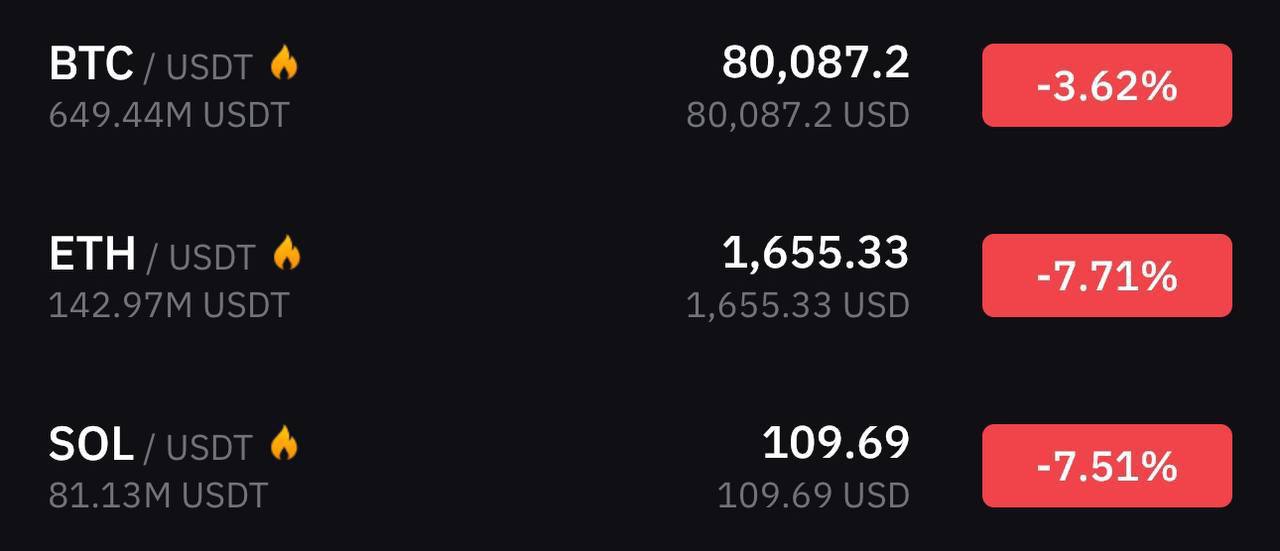Click the USDT quote label beside BTC

[x=209, y=68]
